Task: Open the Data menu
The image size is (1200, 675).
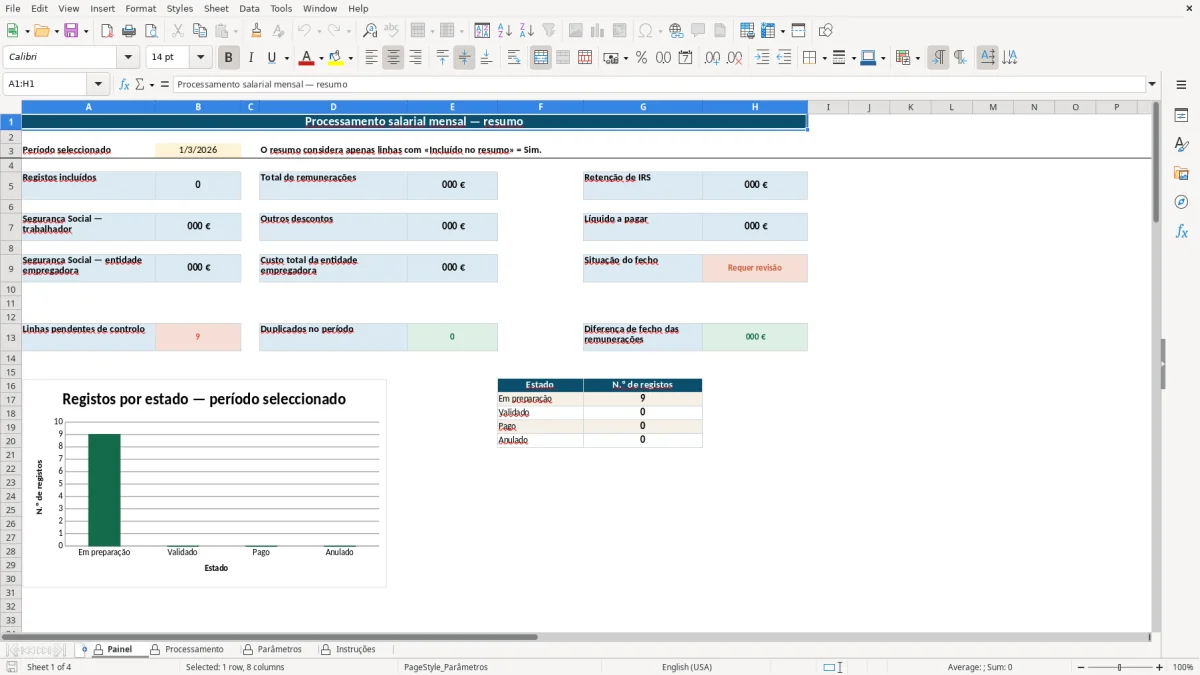Action: tap(249, 8)
